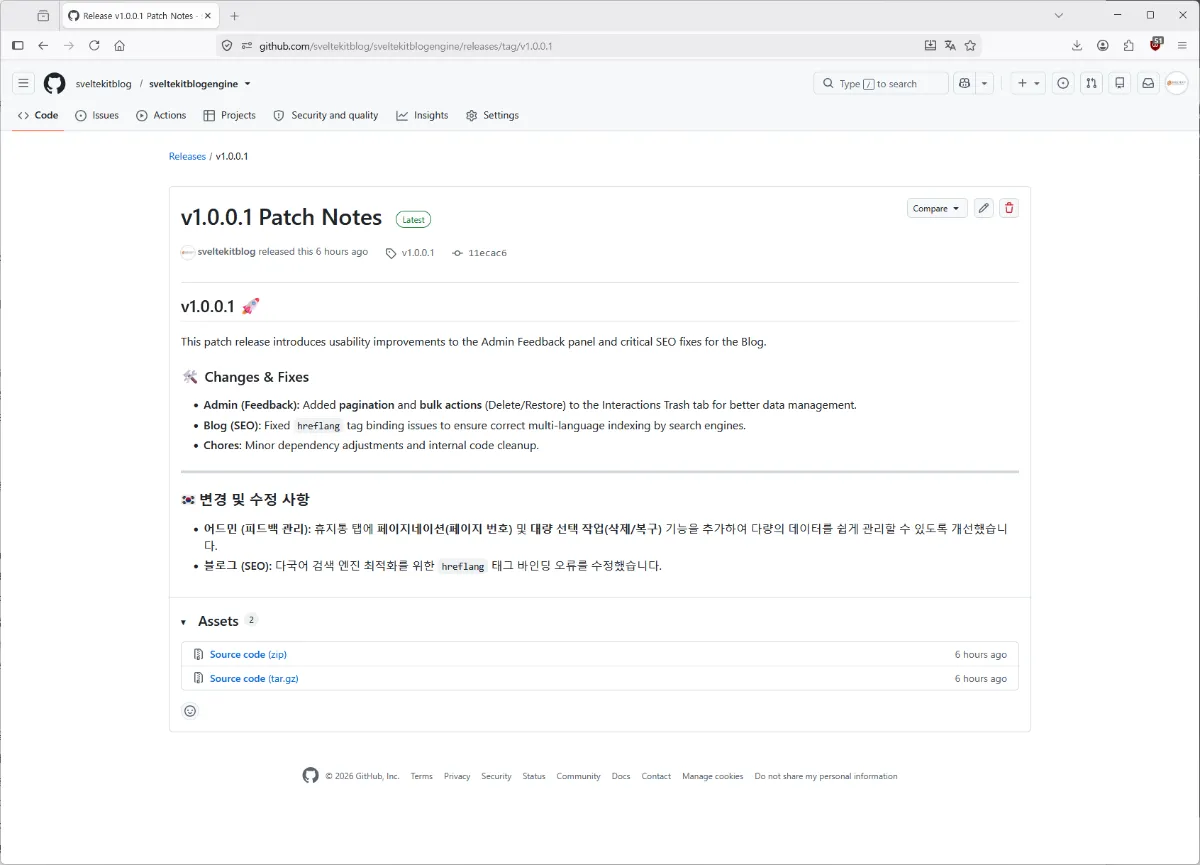Add reaction with the smiley icon
Screen dimensions: 1200x865
coord(190,711)
